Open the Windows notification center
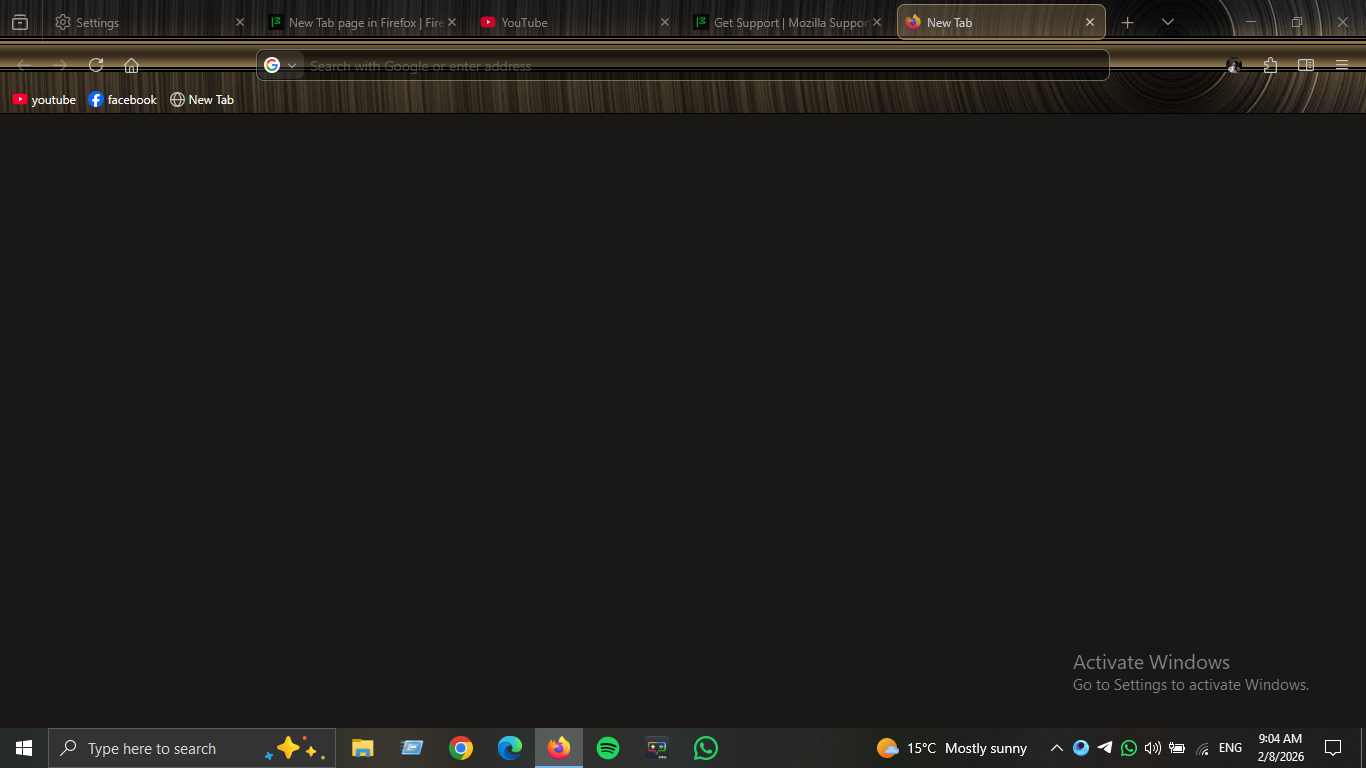This screenshot has height=768, width=1366. coord(1333,748)
